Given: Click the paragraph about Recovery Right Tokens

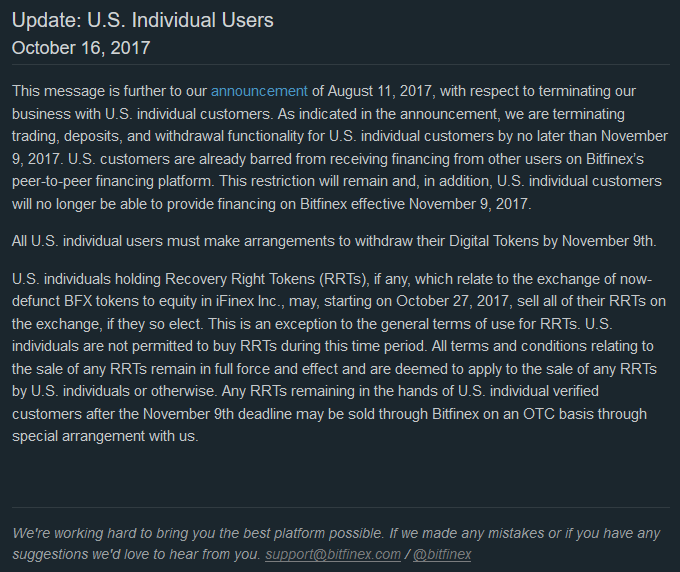Looking at the screenshot, I should click(339, 357).
